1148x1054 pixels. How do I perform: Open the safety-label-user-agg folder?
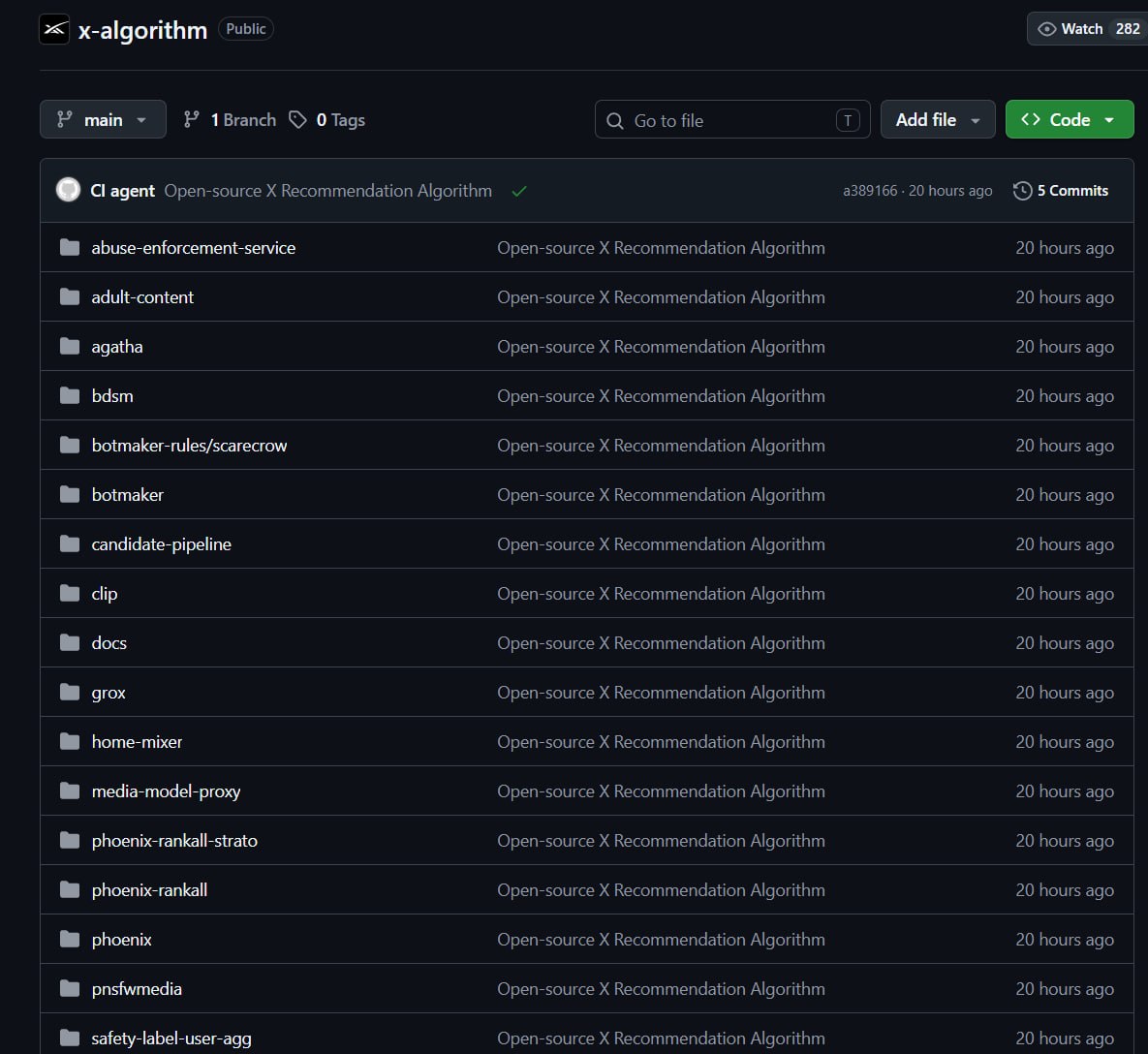171,1038
